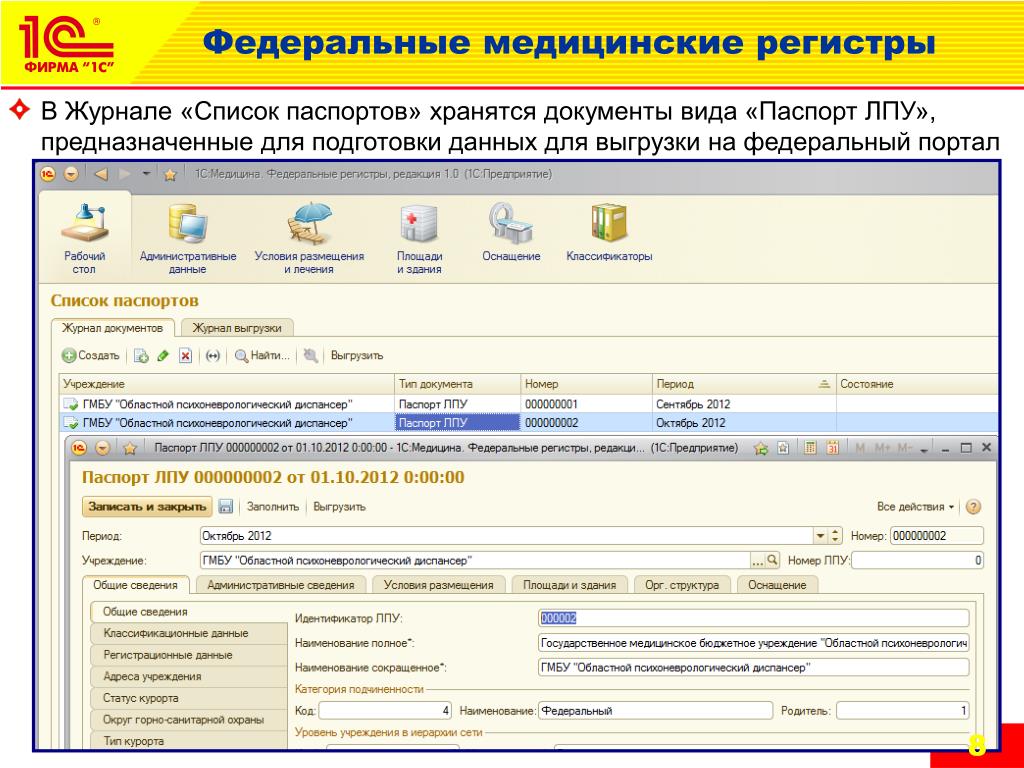The height and width of the screenshot is (768, 1024).
Task: Switch to Журнал документов tab
Action: 112,328
